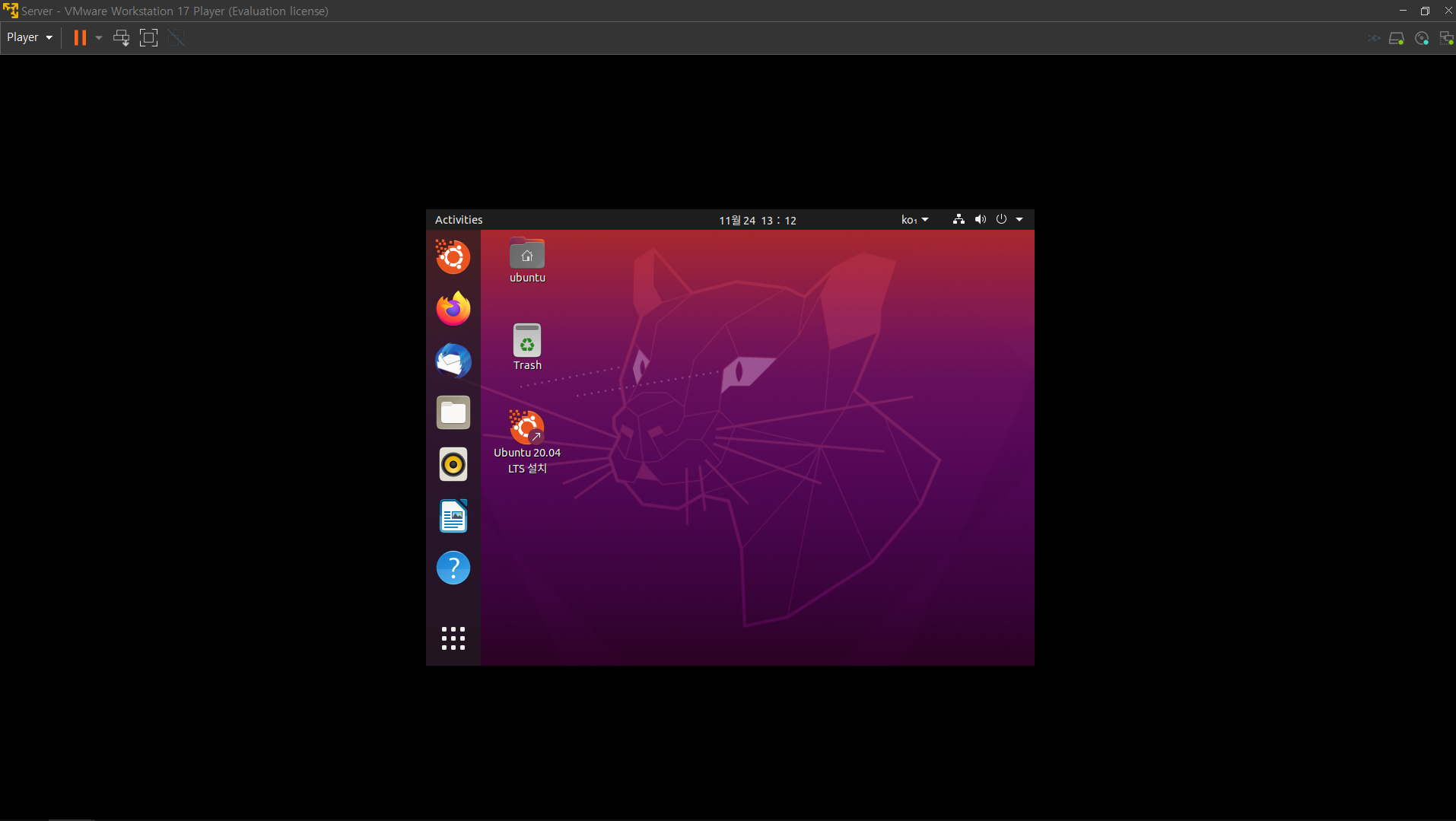Pause the virtual machine
1456x821 pixels.
[x=80, y=37]
